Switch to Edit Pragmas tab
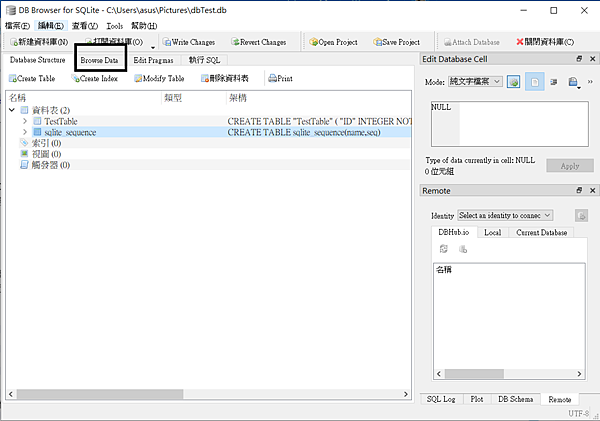 click(153, 60)
